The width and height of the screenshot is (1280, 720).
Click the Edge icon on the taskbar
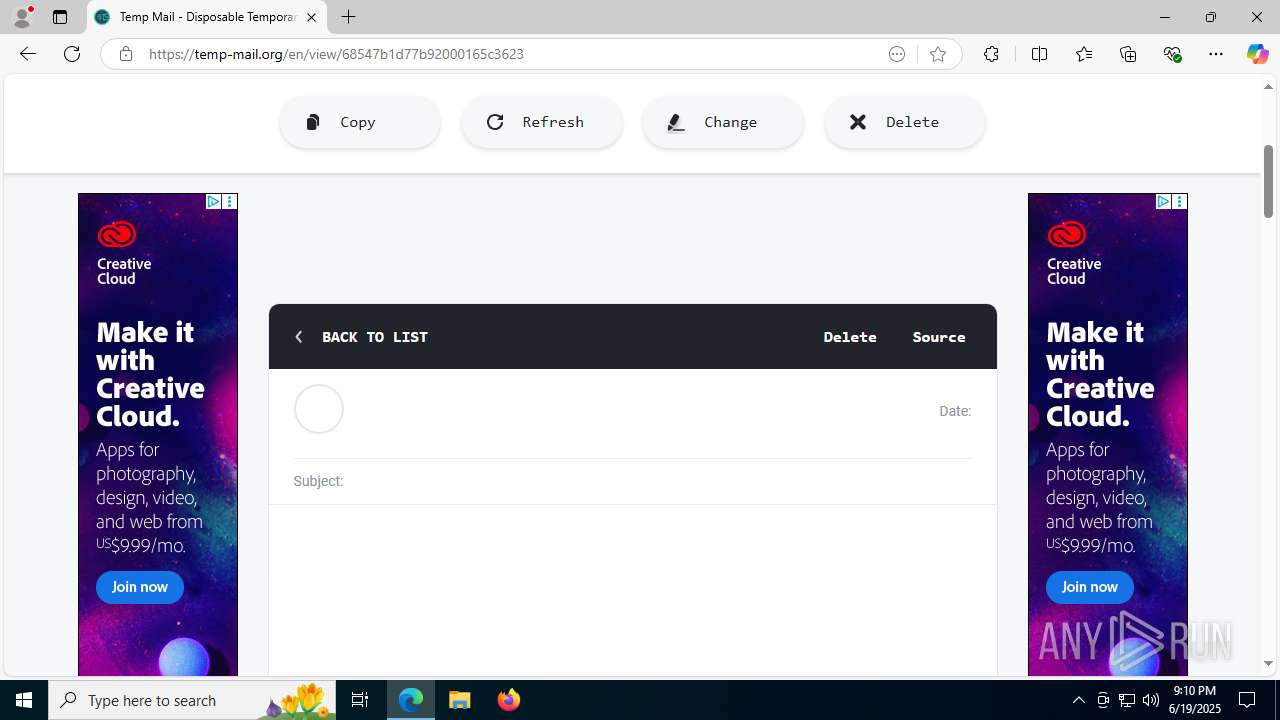411,700
